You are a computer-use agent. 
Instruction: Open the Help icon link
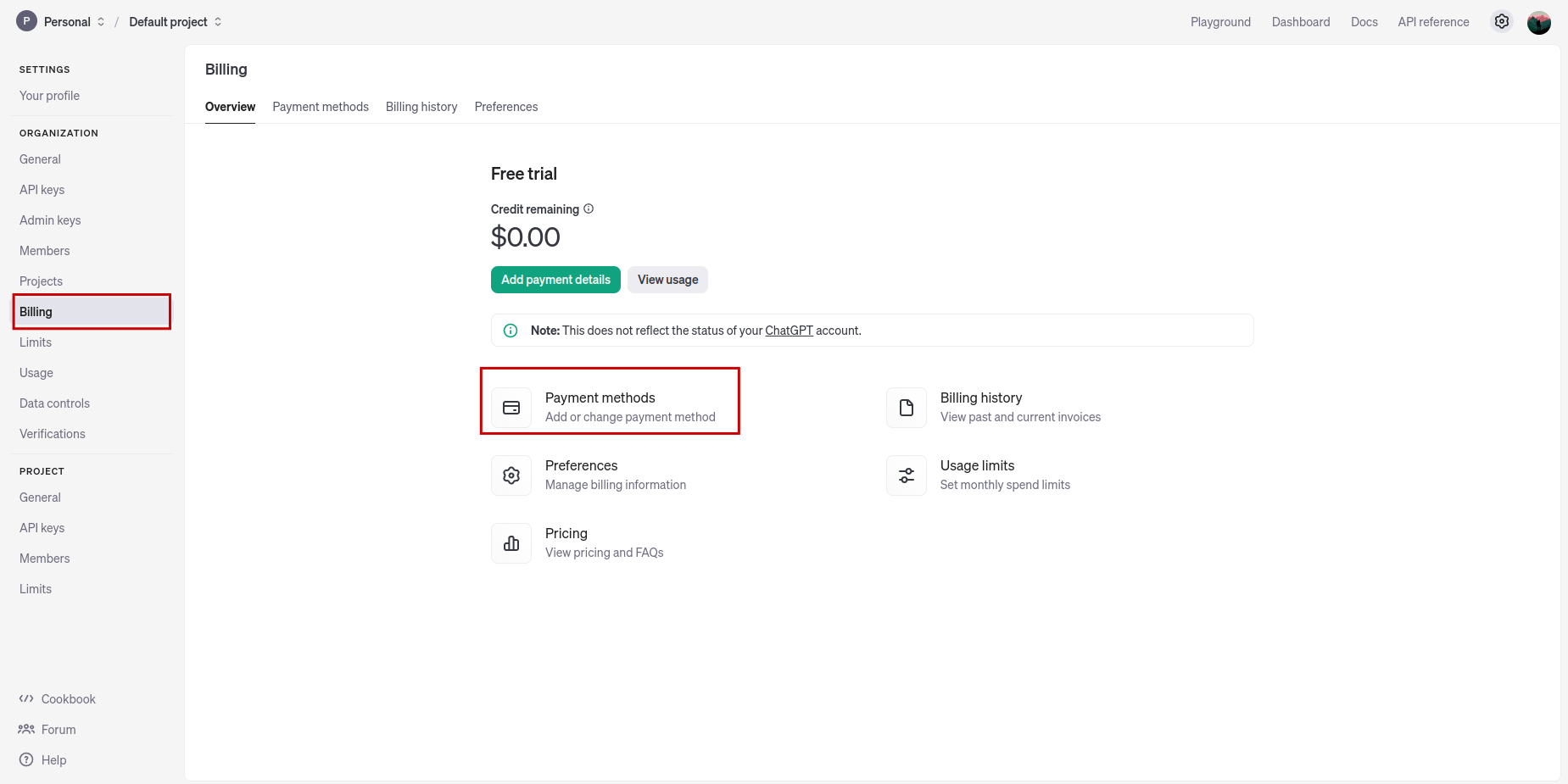pyautogui.click(x=27, y=760)
